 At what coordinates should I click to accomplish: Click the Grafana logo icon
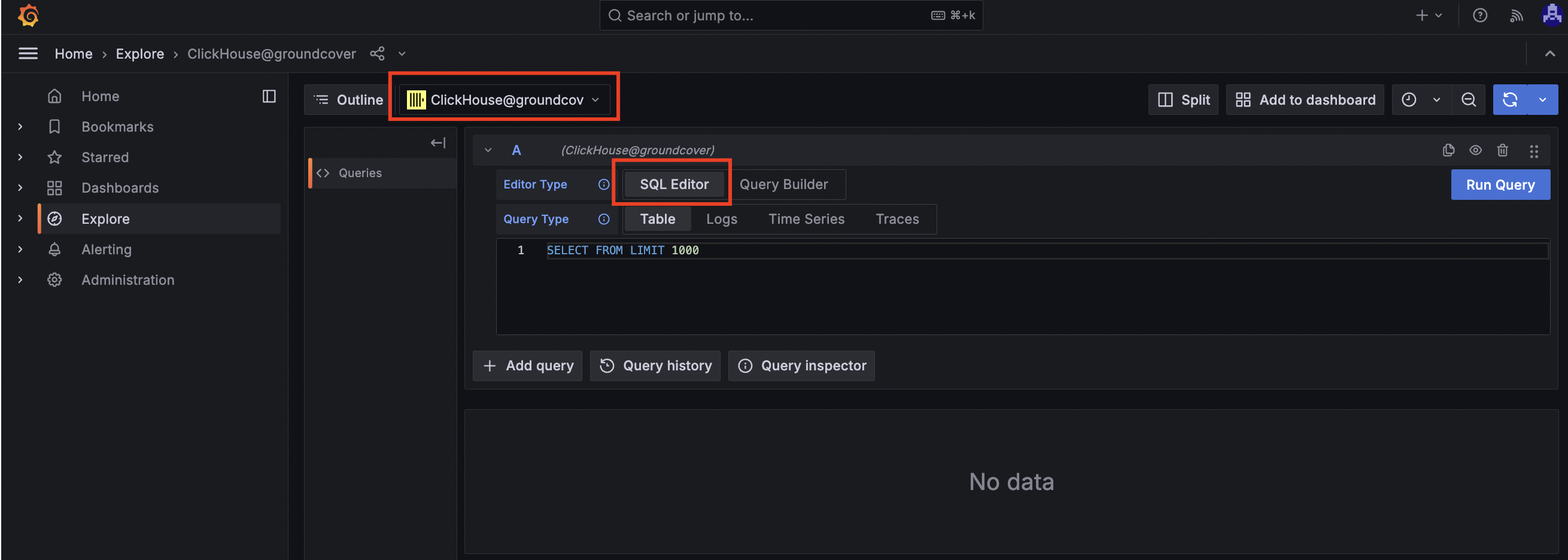click(28, 16)
